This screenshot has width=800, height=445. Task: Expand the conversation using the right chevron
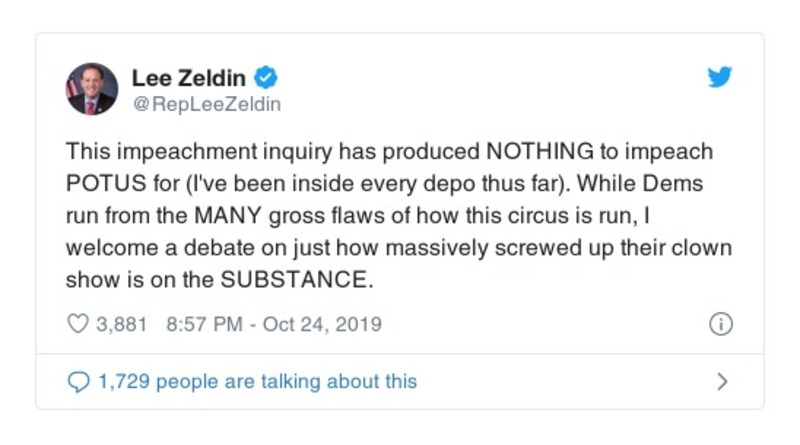tap(722, 381)
